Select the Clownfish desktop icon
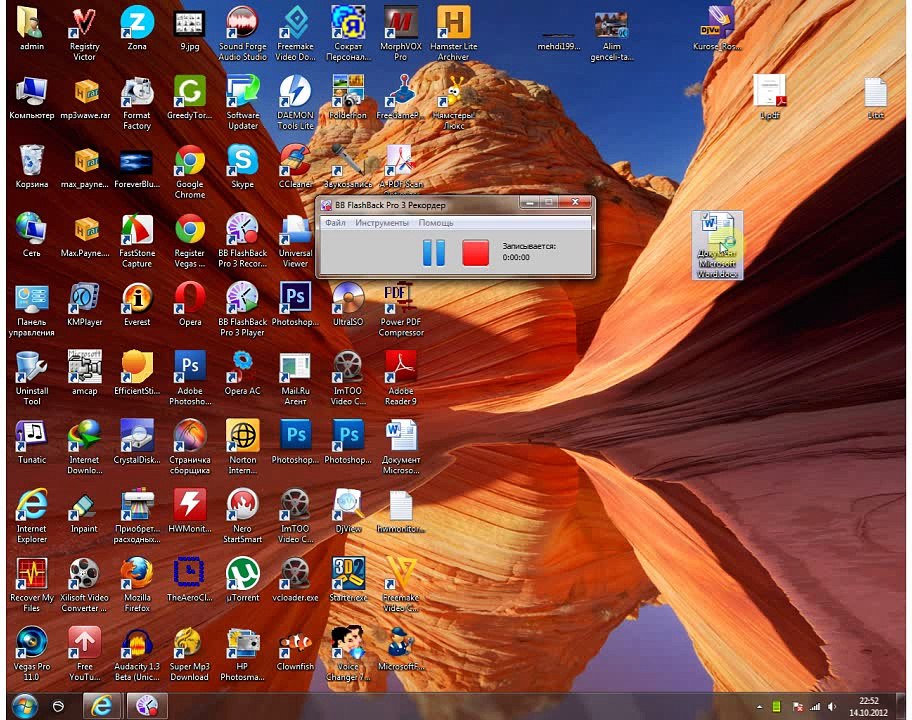 (x=295, y=649)
